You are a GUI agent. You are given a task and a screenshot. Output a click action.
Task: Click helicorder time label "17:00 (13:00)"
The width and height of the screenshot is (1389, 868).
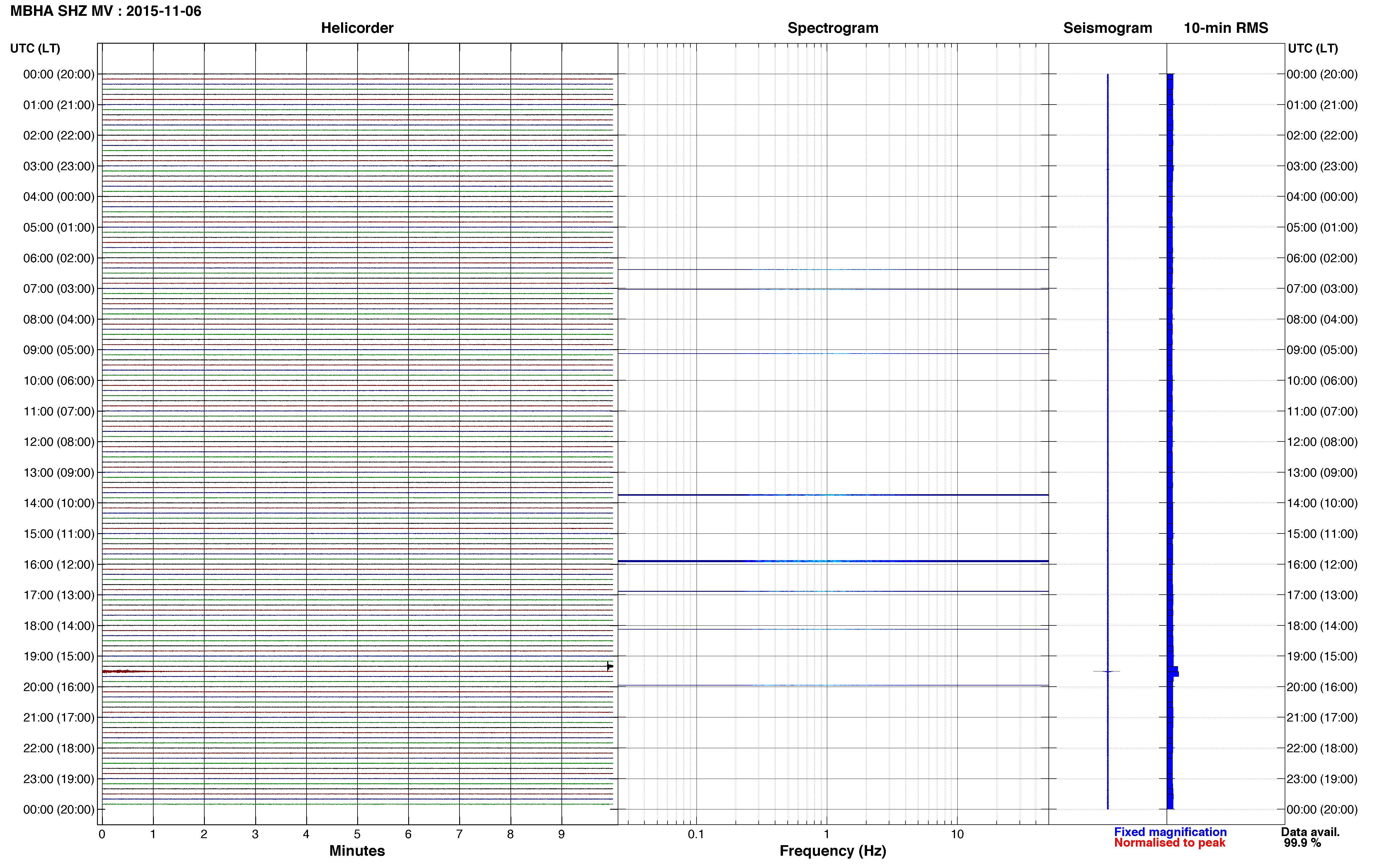[59, 595]
